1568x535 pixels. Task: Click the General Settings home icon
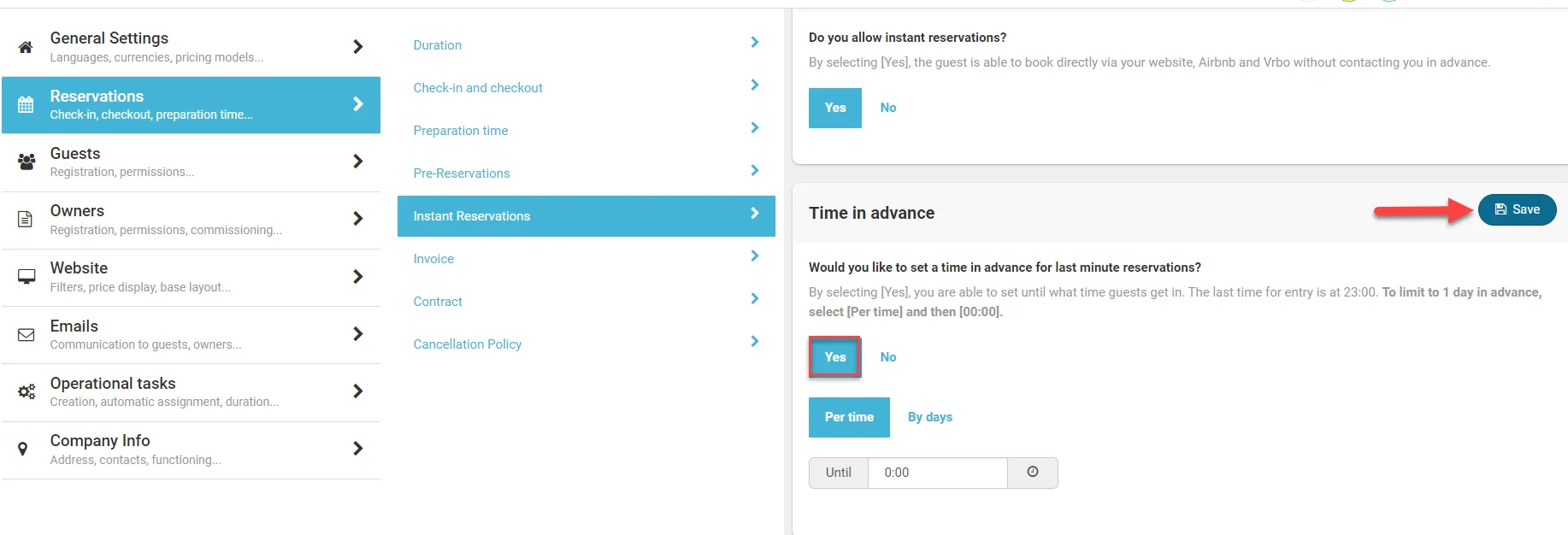coord(26,47)
